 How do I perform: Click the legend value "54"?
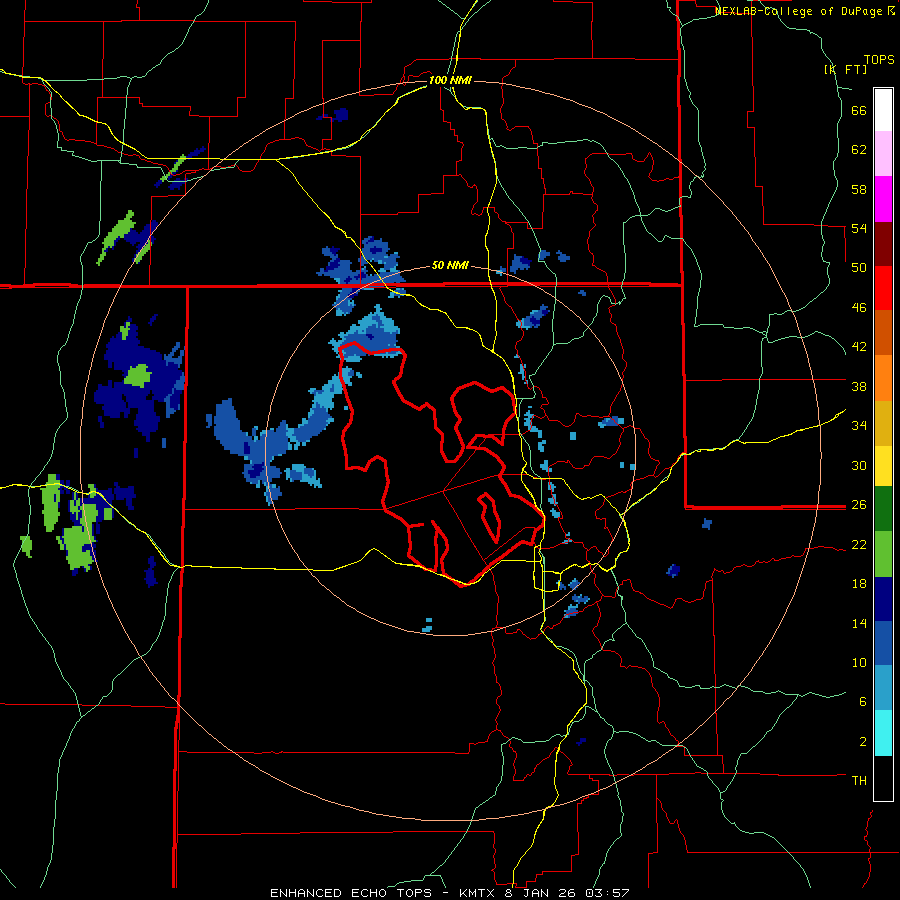859,228
